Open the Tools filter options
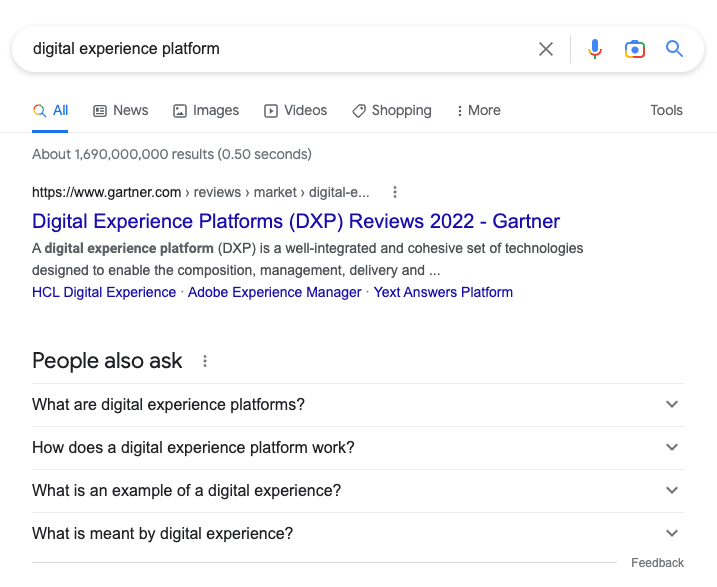 666,111
